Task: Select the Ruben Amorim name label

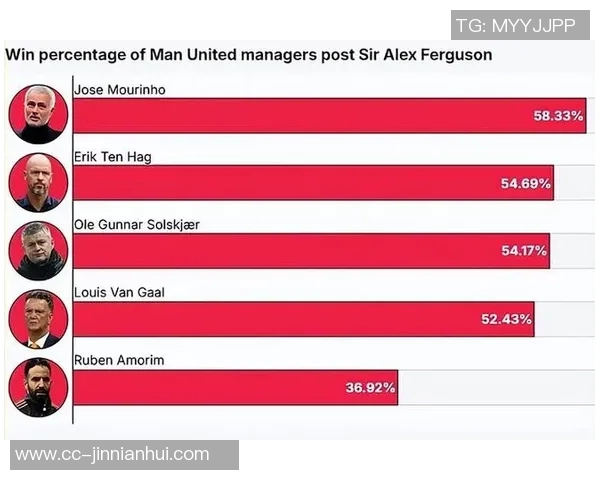Action: coord(119,361)
